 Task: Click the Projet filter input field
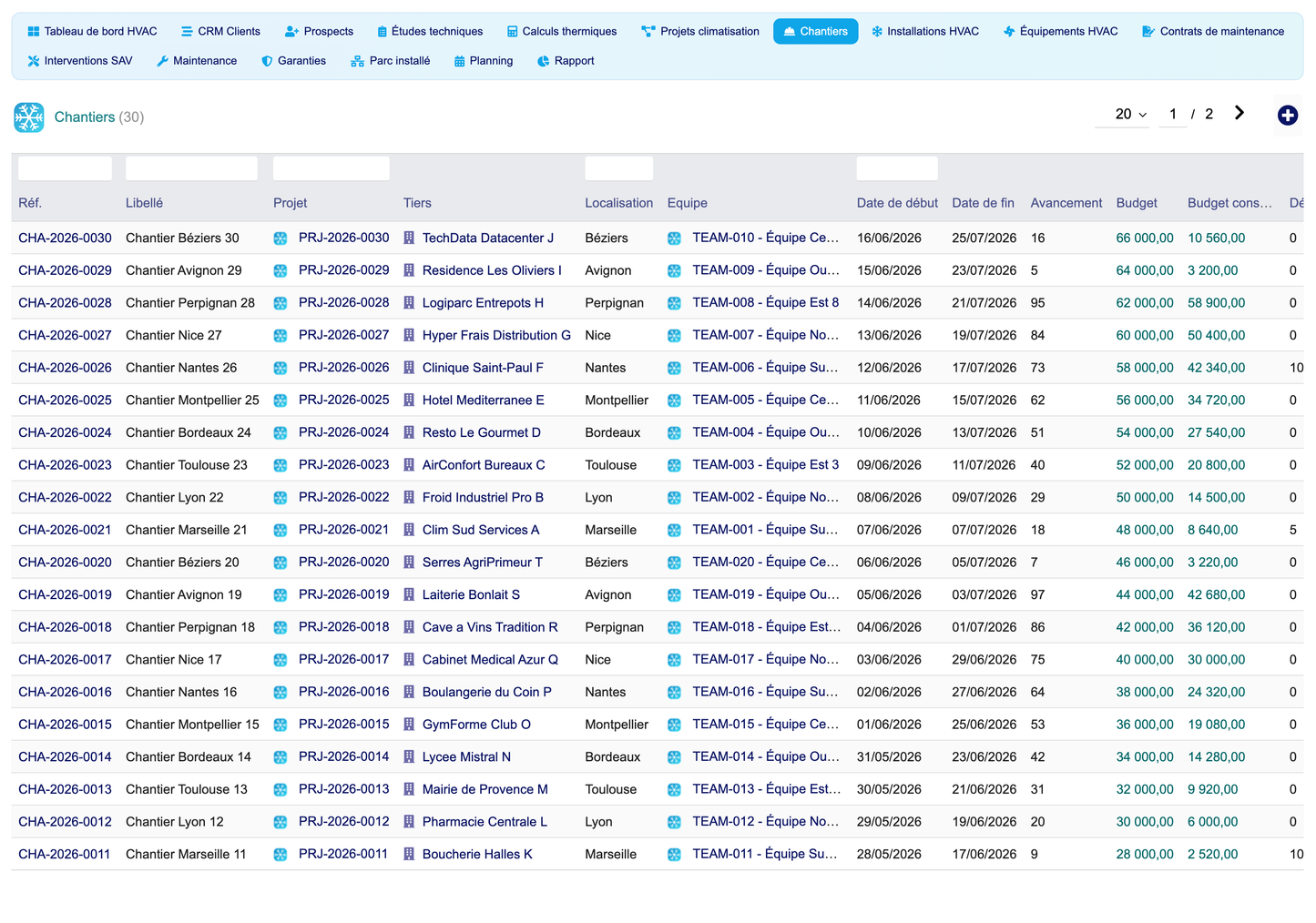332,168
